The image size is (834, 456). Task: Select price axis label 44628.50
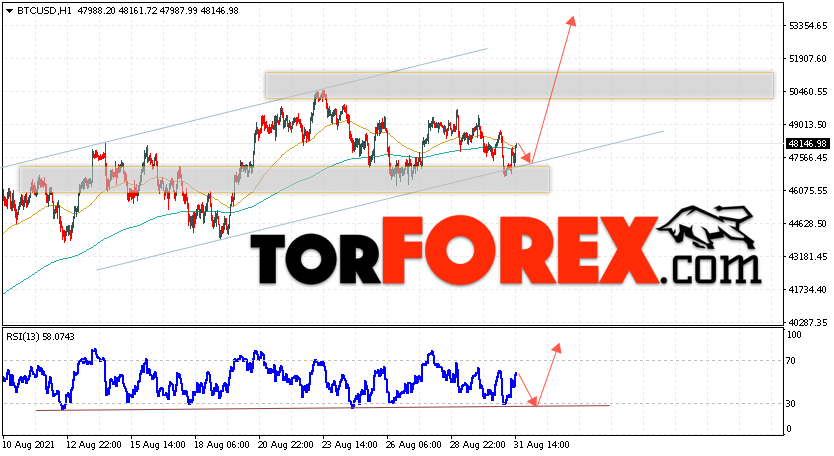coord(808,223)
